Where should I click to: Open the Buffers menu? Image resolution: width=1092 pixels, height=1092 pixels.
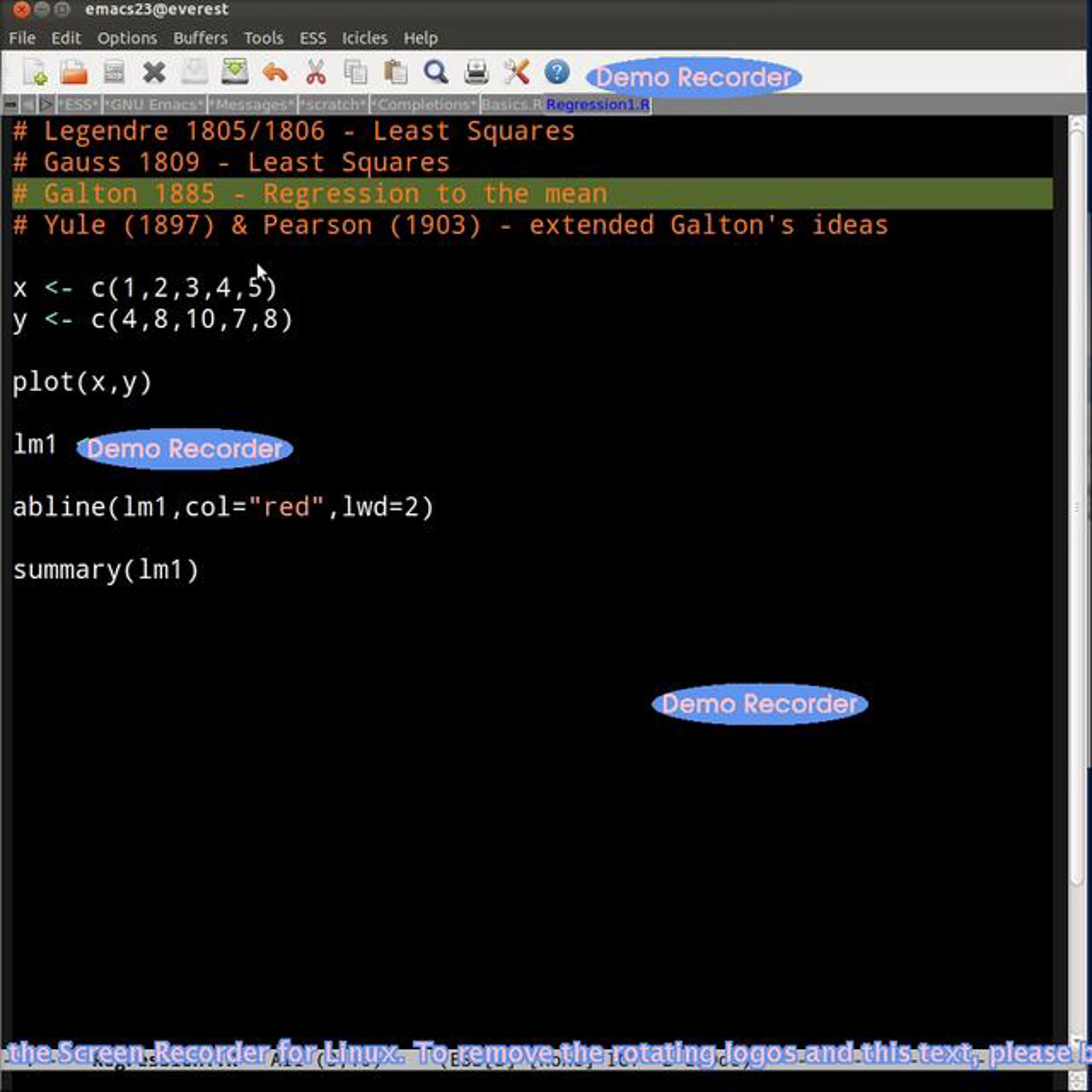click(x=200, y=38)
